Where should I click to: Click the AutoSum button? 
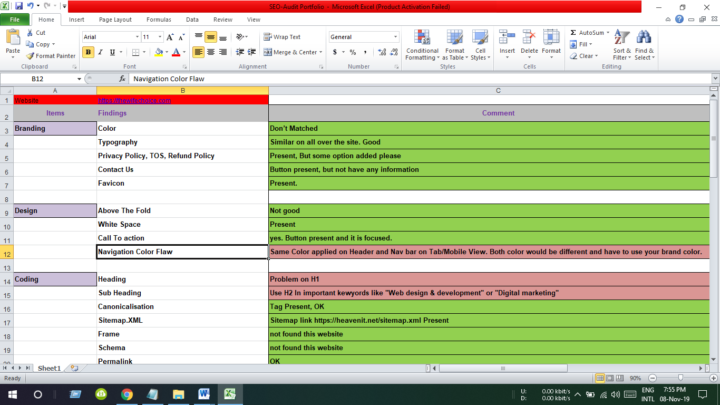coord(588,32)
